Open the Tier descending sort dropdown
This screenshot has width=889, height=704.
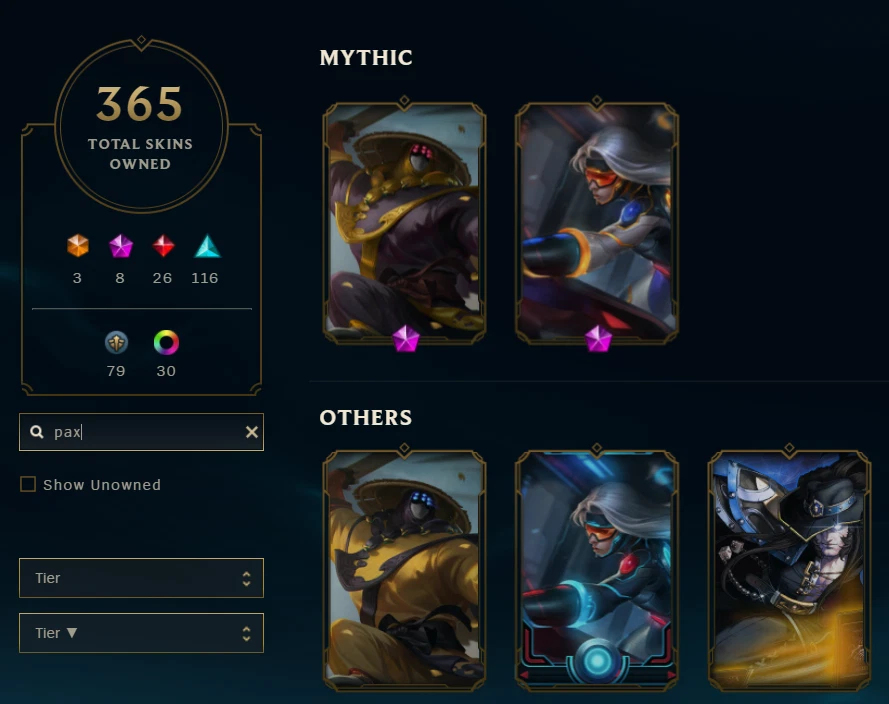(x=141, y=633)
